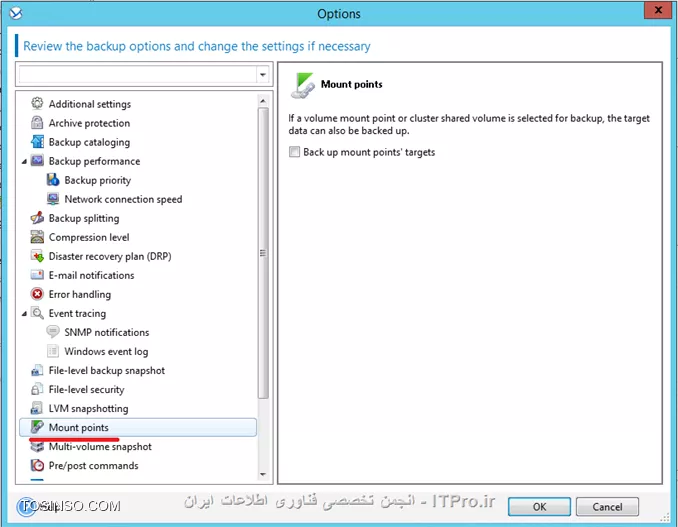Click the Event tracing magnifier icon

[37, 313]
